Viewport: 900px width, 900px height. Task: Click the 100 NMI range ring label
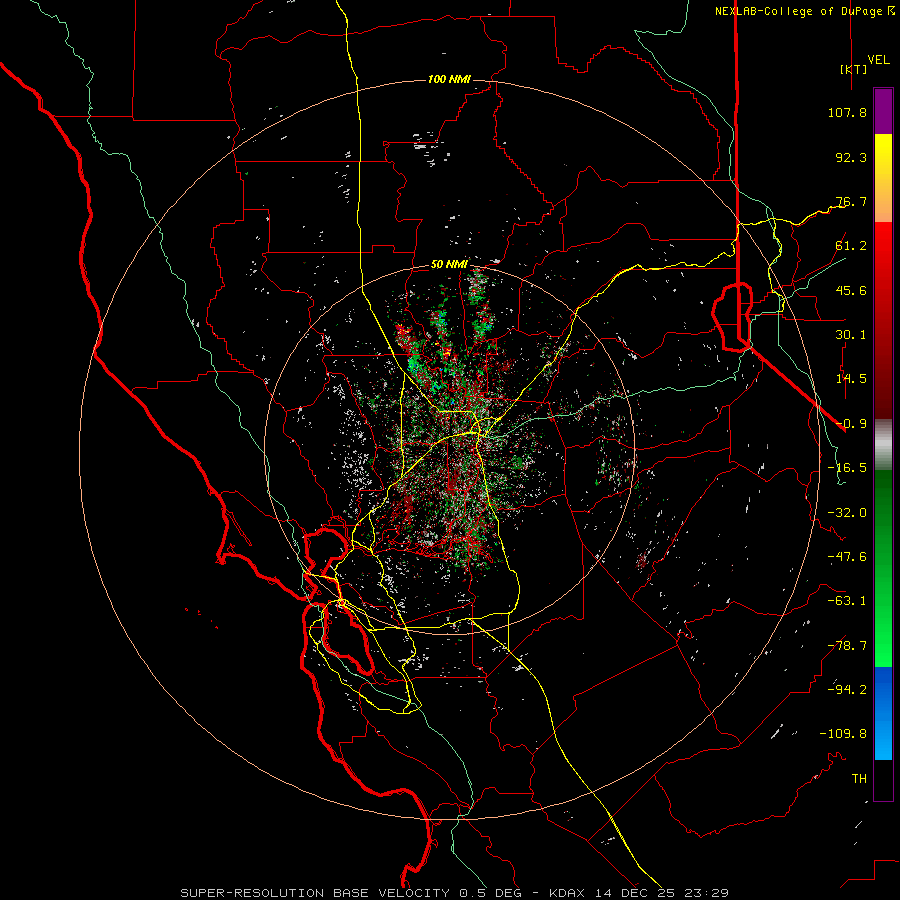coord(449,79)
